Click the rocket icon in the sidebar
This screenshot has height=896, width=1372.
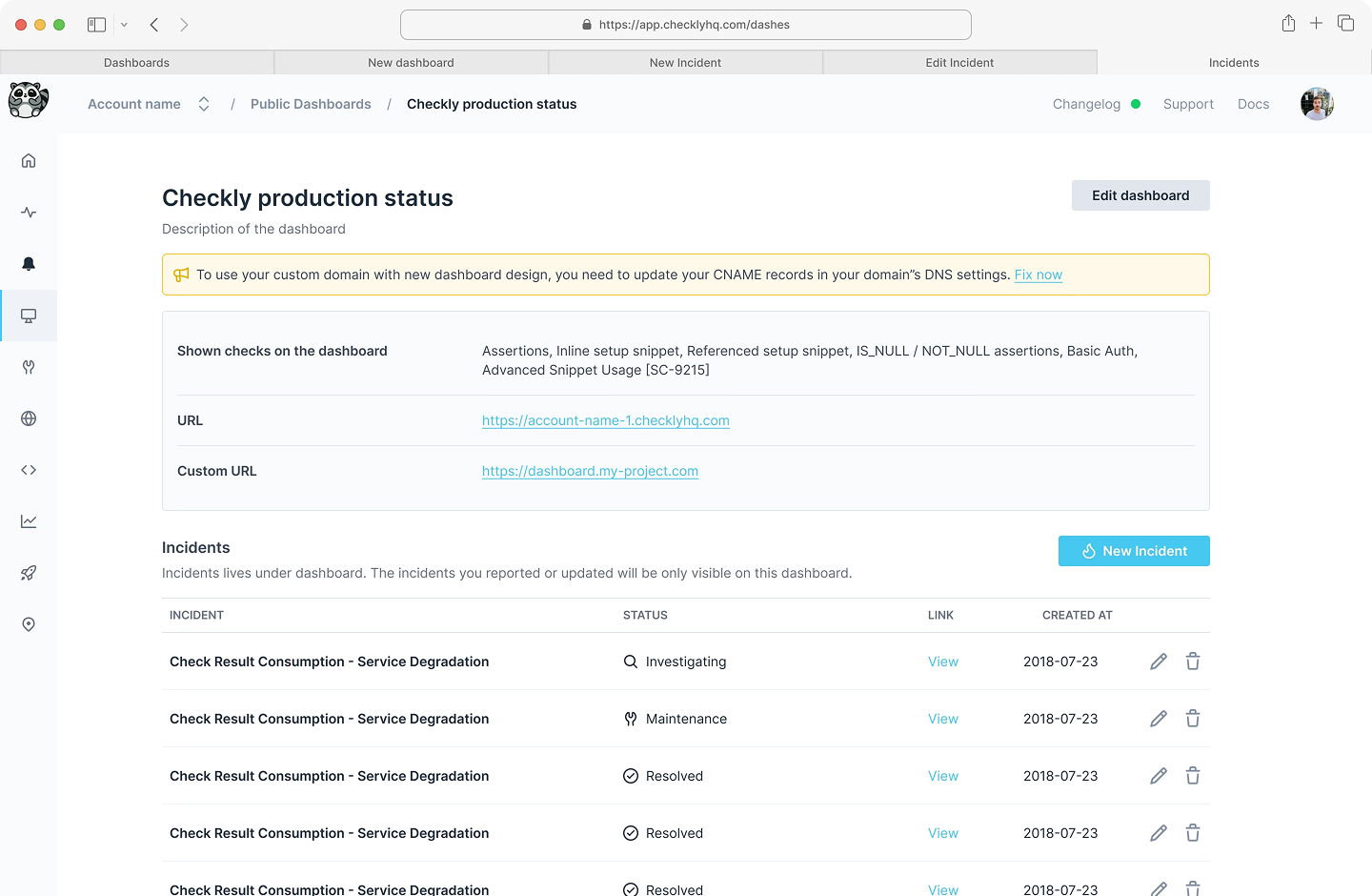29,573
